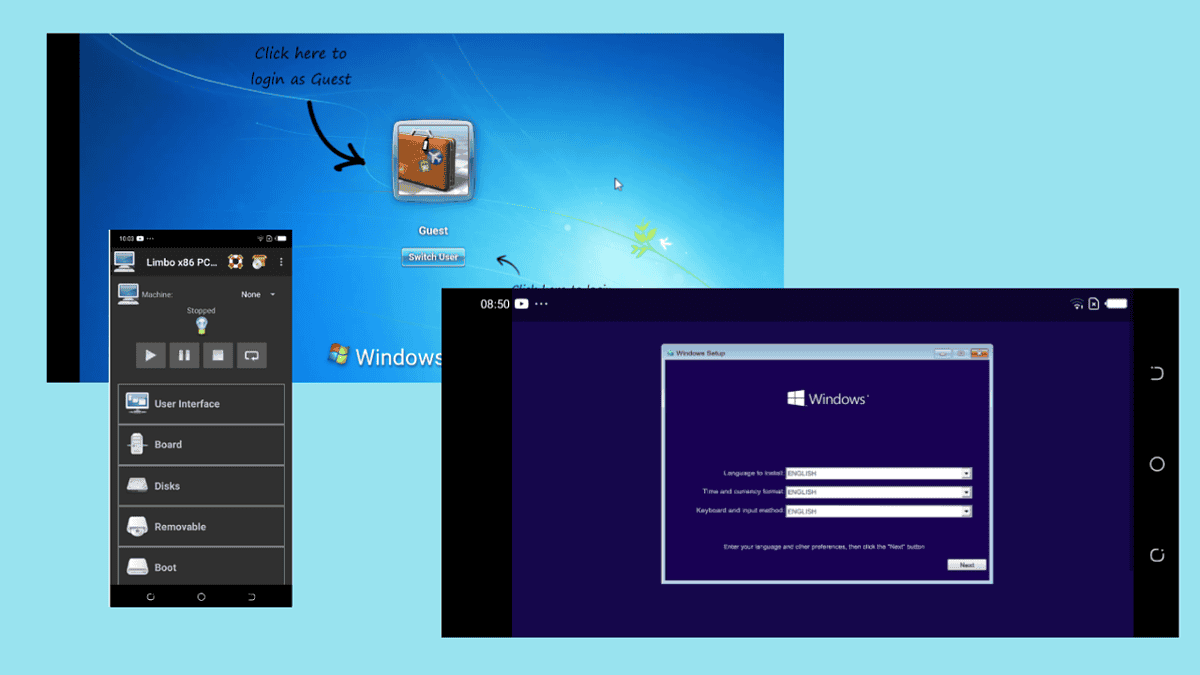Open Limbo's three-dot overflow menu
The width and height of the screenshot is (1200, 675).
click(x=283, y=261)
